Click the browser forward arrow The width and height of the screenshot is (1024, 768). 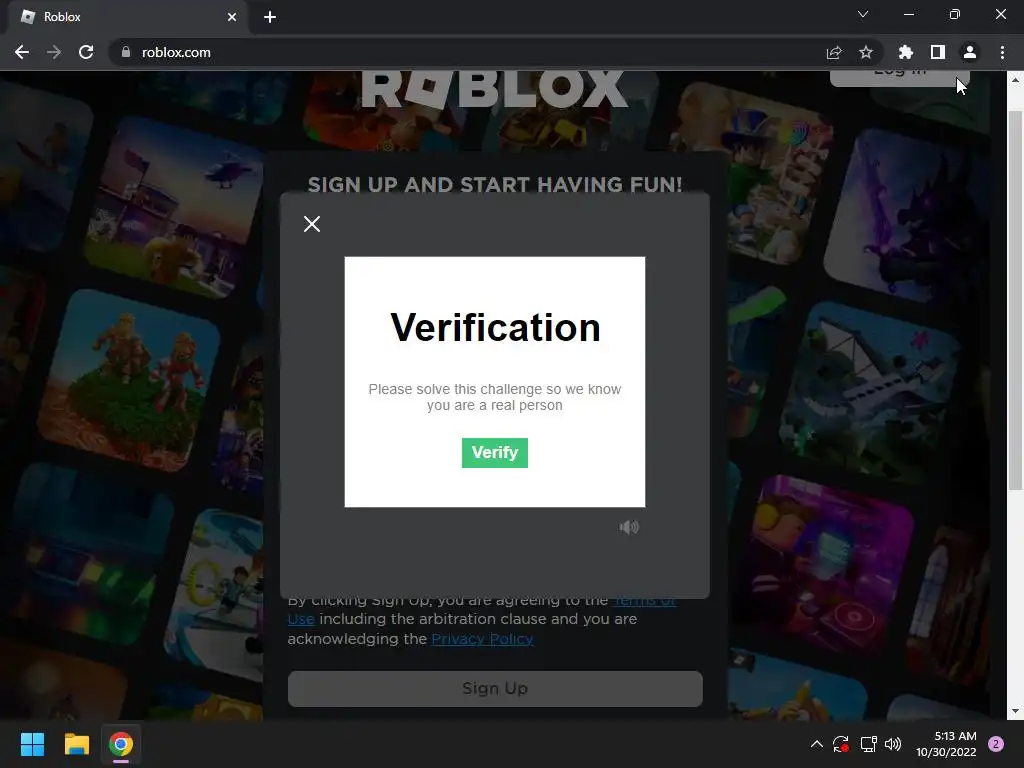[x=54, y=52]
